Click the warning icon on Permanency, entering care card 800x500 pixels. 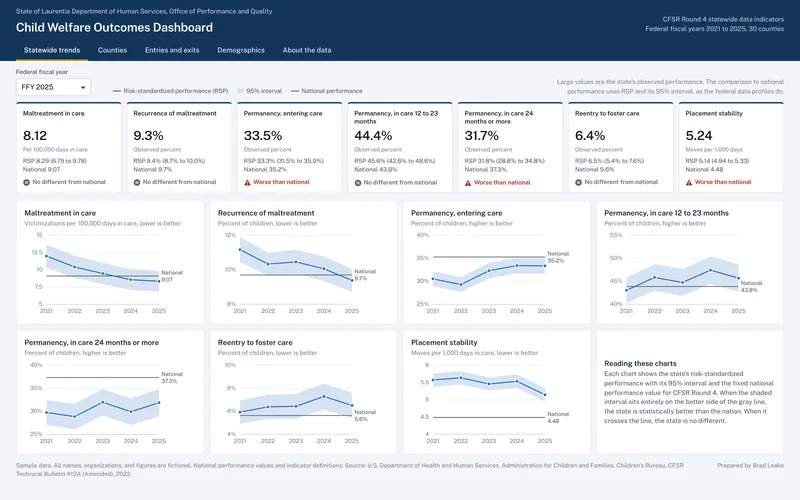[x=247, y=182]
